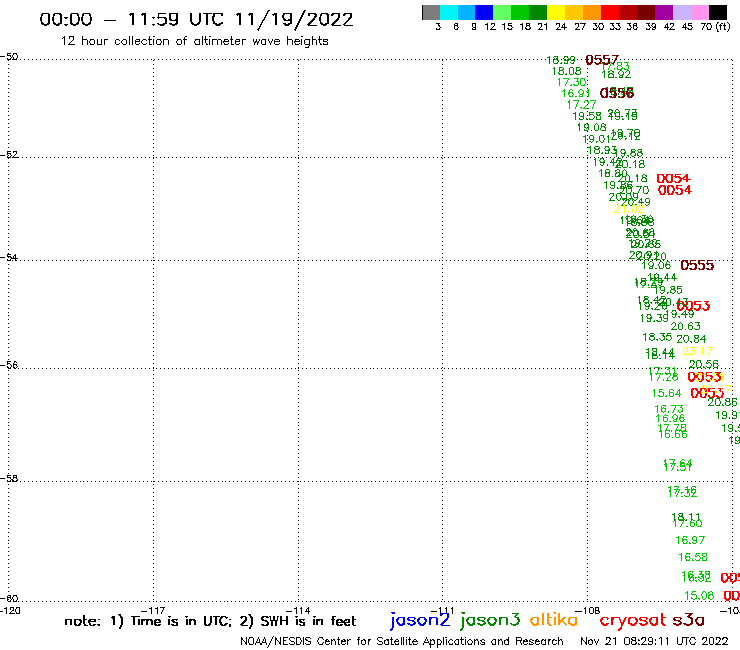The image size is (740, 650).
Task: Click the timestamp 'Nov 21 08:29:11 UTC 2022'
Action: click(x=654, y=641)
